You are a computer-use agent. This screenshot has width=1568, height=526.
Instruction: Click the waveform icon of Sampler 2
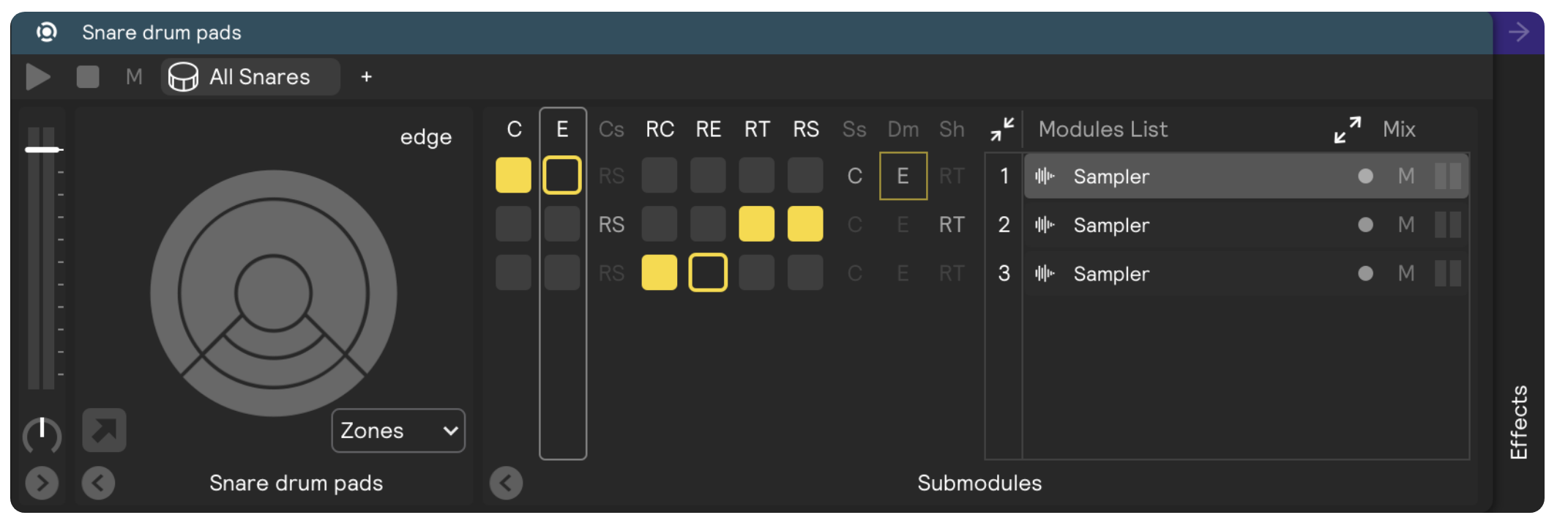(1045, 225)
